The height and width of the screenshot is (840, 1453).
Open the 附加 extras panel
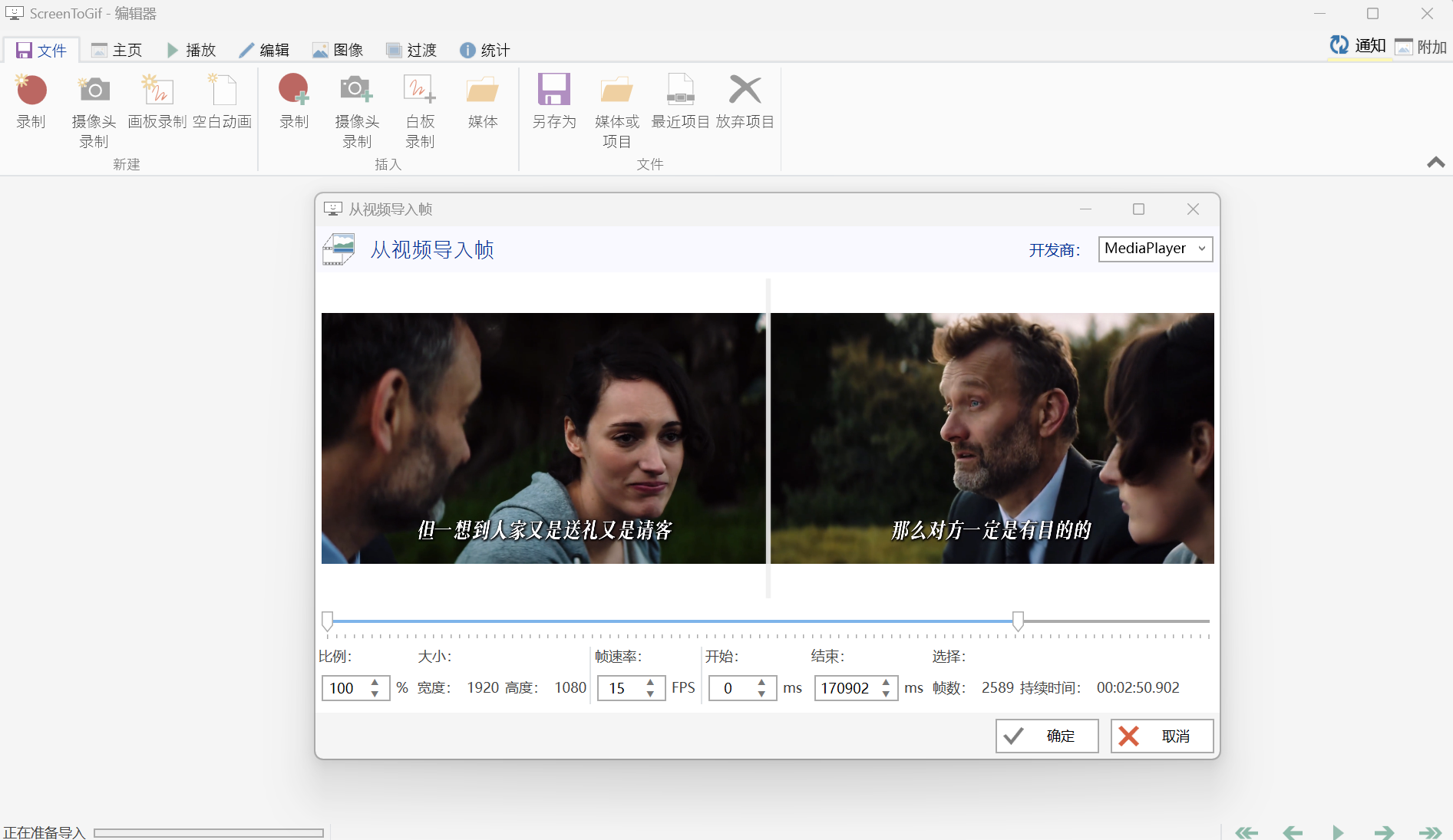tap(1421, 47)
